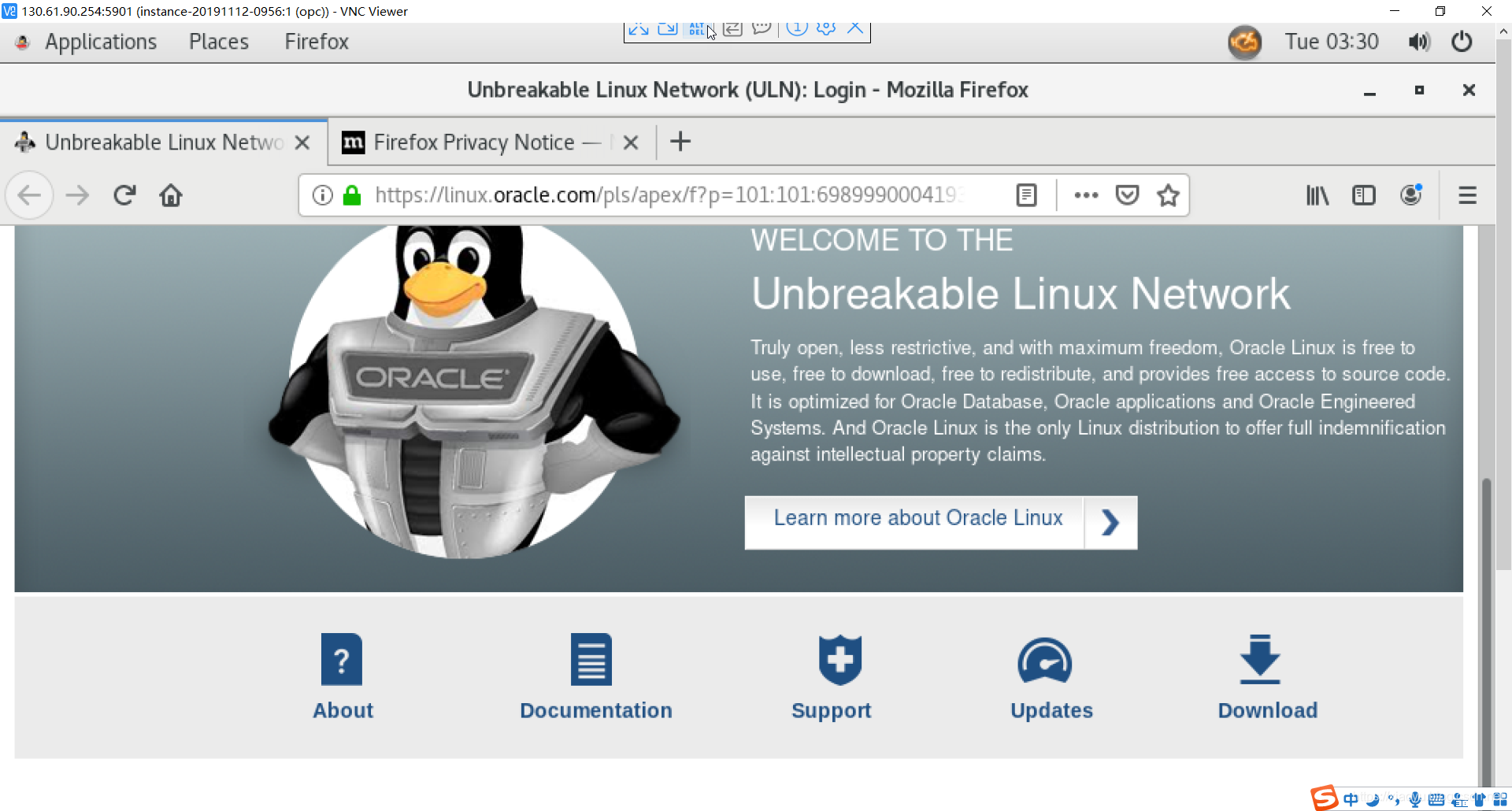Show site information icon in address bar
This screenshot has height=811, width=1512.
[323, 195]
